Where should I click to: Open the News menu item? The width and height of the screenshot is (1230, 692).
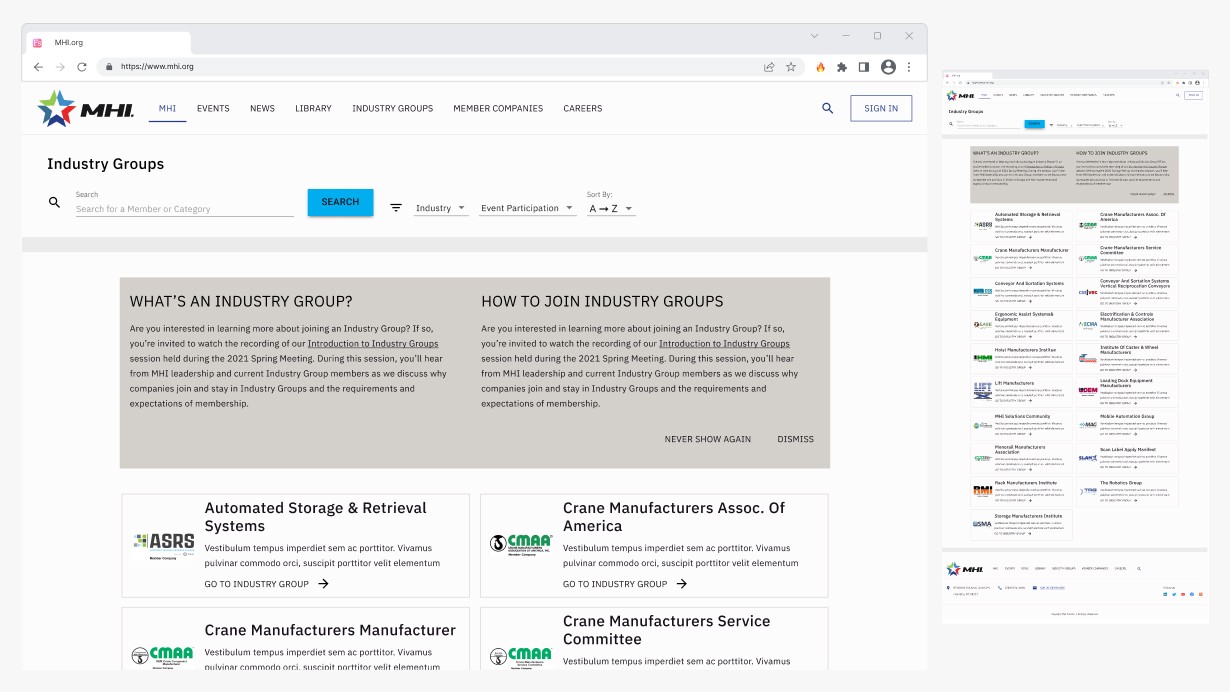262,108
